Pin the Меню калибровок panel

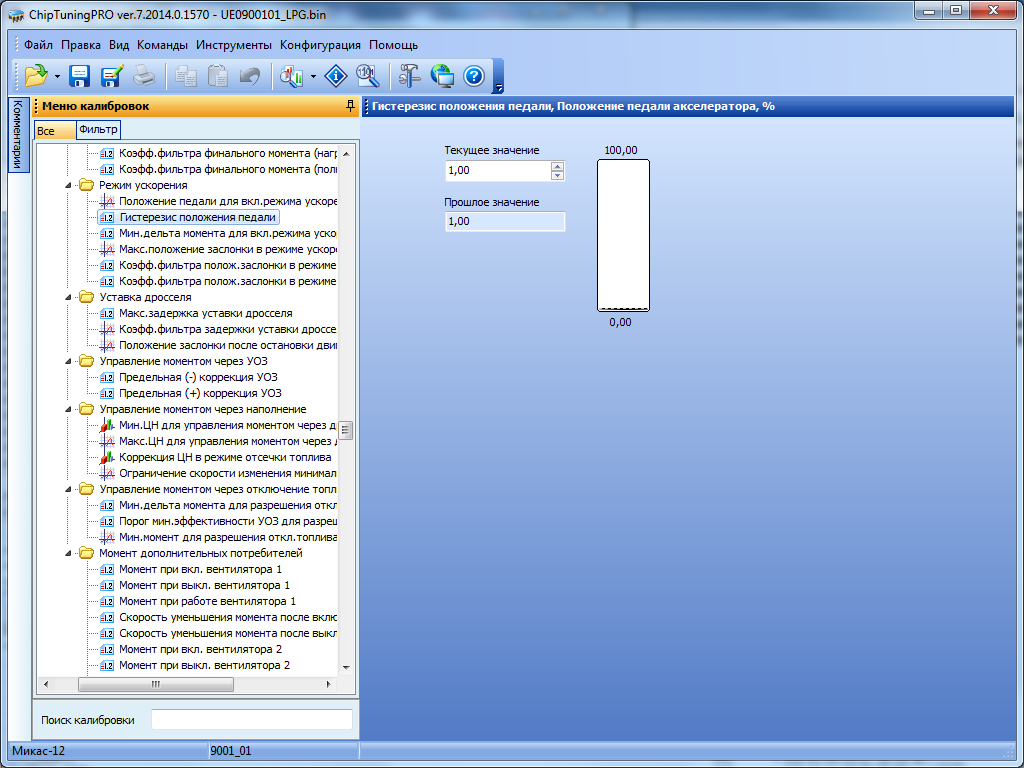coord(349,106)
